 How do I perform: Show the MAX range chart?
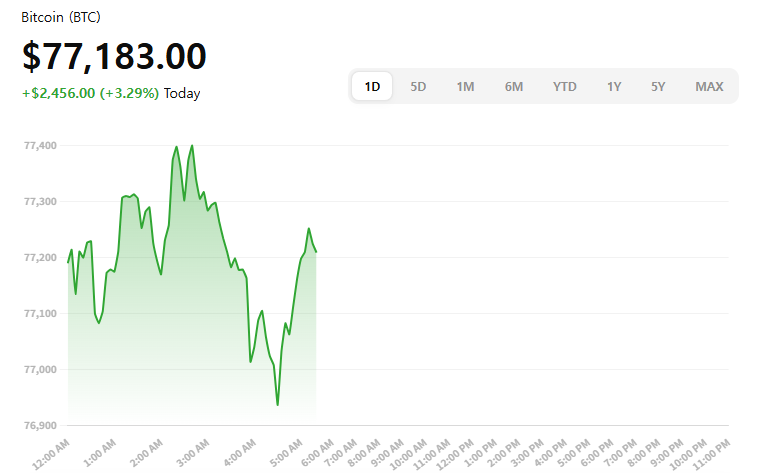click(709, 86)
